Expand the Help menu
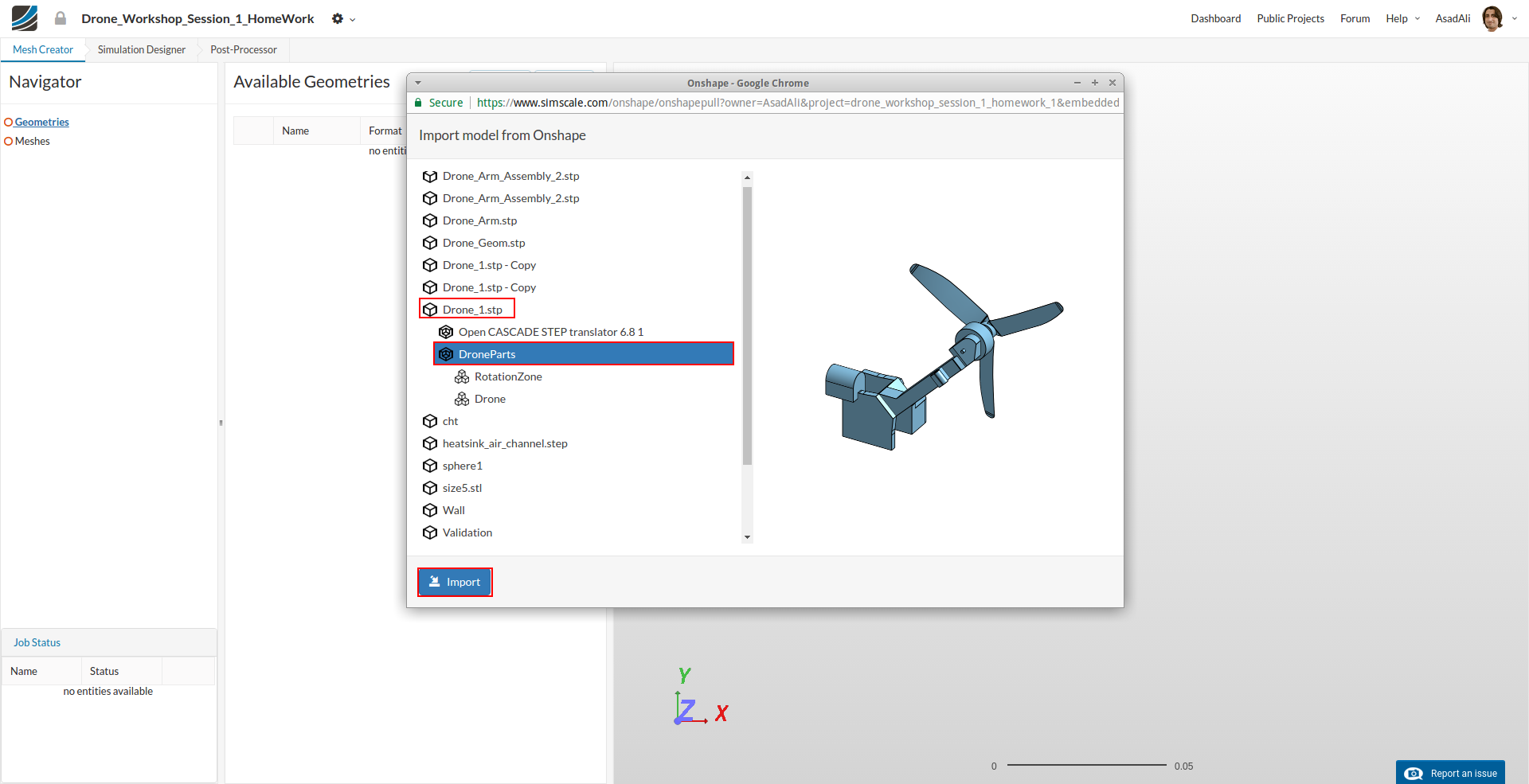This screenshot has height=784, width=1529. pos(1402,18)
